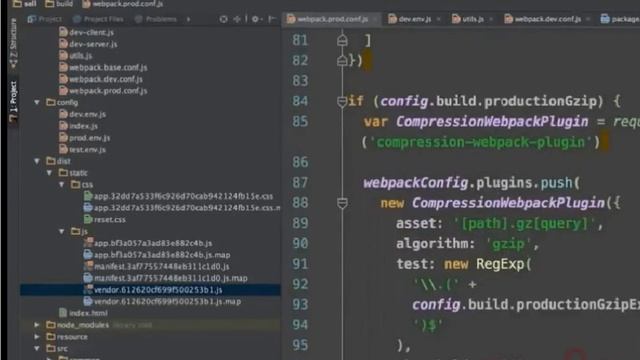Collapse the if block at line 84
The image size is (640, 360).
[x=342, y=101]
